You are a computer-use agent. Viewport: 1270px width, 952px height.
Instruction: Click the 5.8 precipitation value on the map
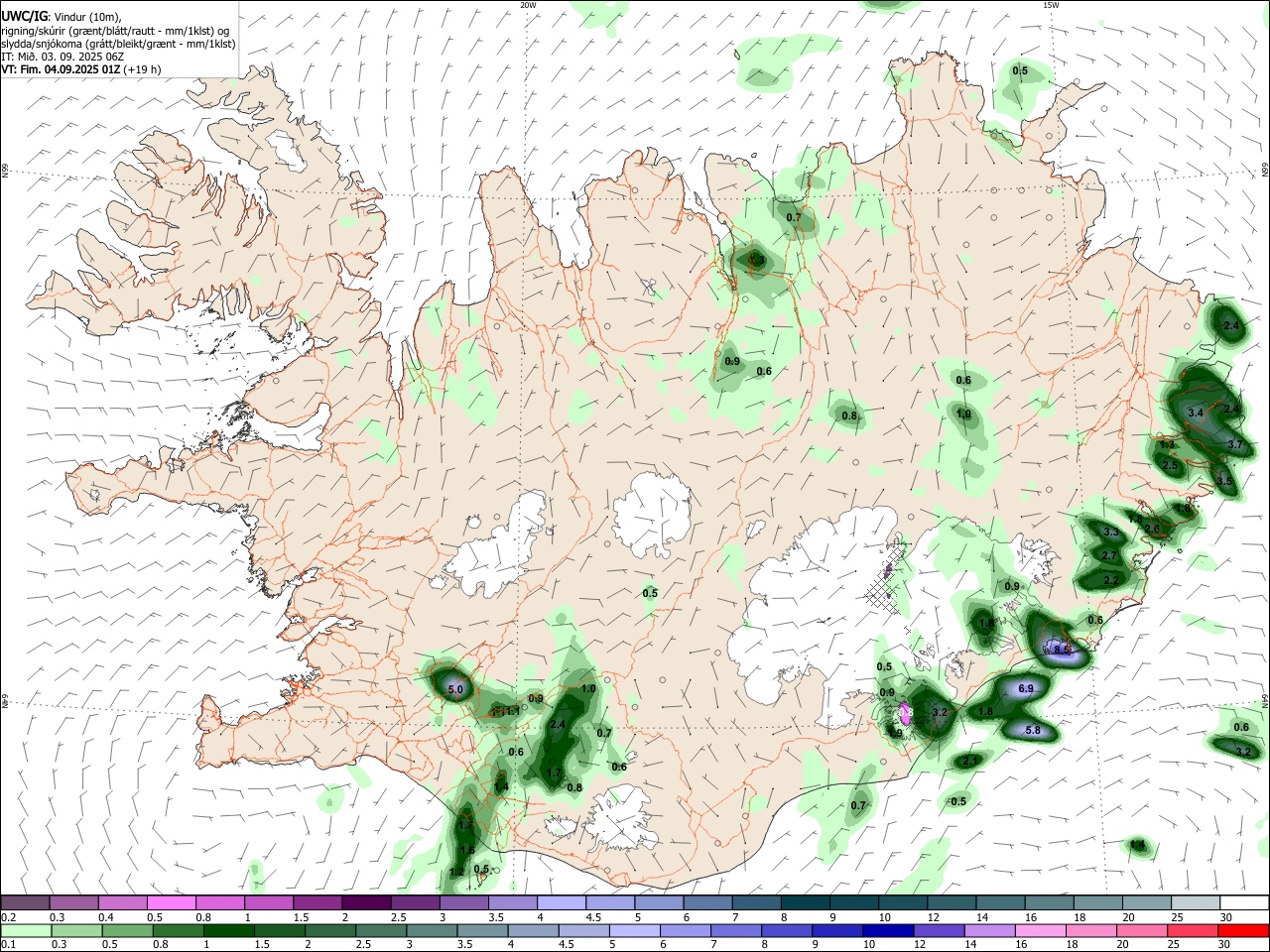(x=1032, y=731)
